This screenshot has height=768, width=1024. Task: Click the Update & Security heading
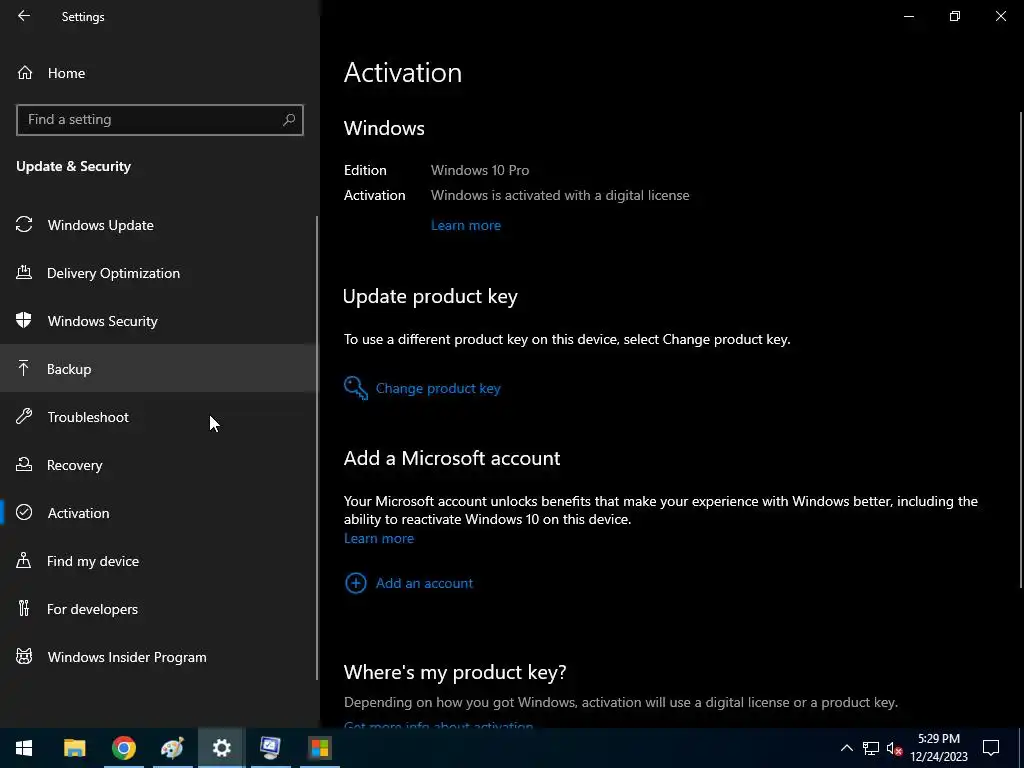pyautogui.click(x=74, y=167)
